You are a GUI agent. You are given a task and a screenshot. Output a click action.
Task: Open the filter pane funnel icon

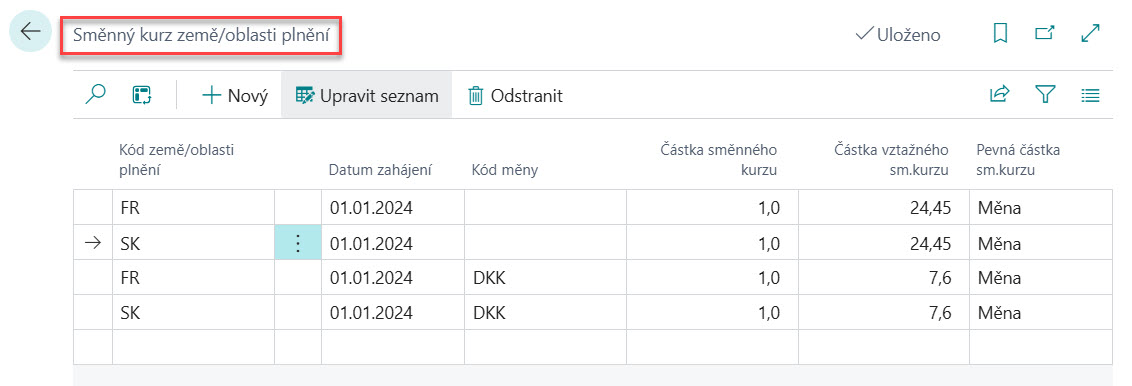1045,95
